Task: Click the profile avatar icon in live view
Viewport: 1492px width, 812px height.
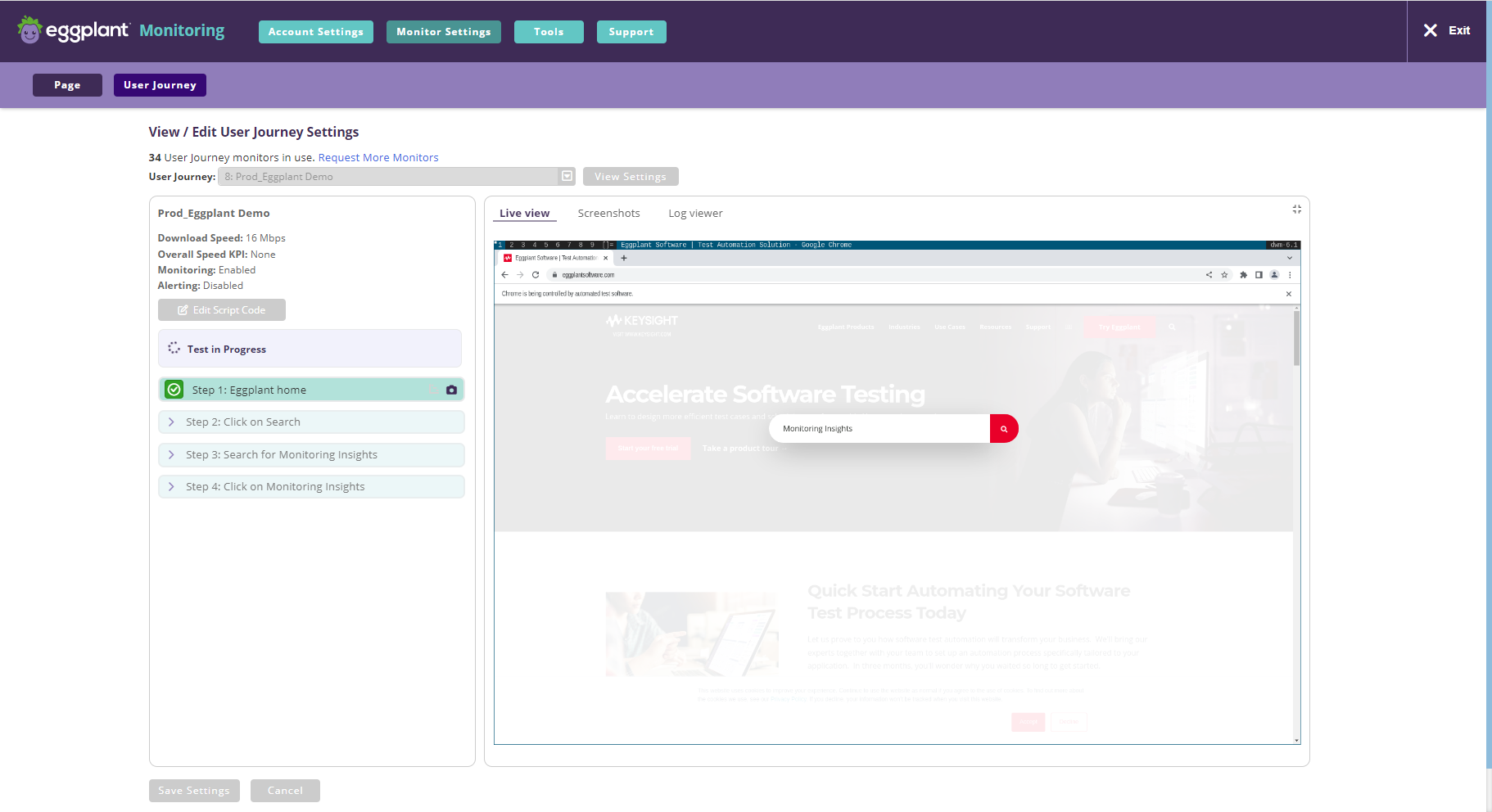Action: [1274, 275]
